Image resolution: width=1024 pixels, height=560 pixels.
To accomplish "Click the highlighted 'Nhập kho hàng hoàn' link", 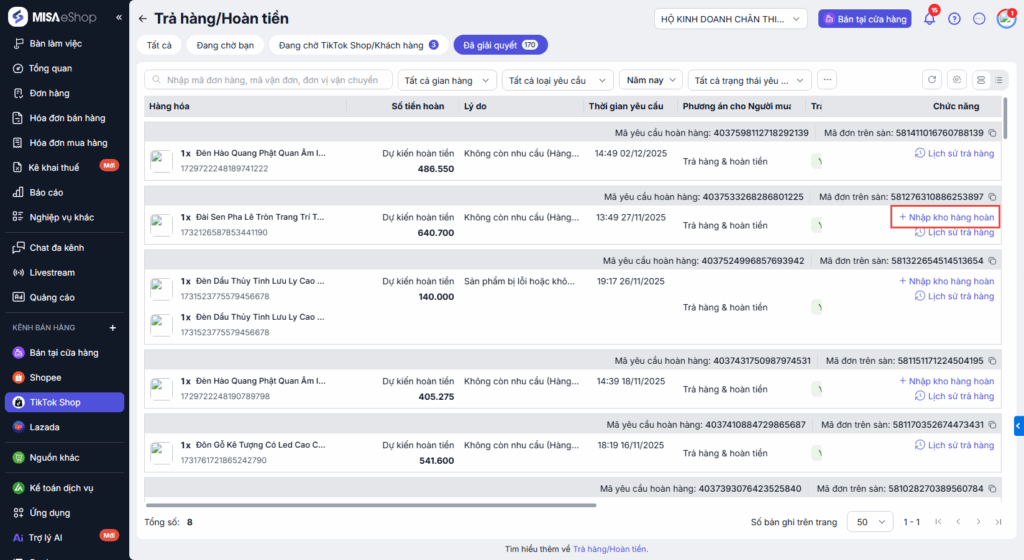I will (x=945, y=216).
